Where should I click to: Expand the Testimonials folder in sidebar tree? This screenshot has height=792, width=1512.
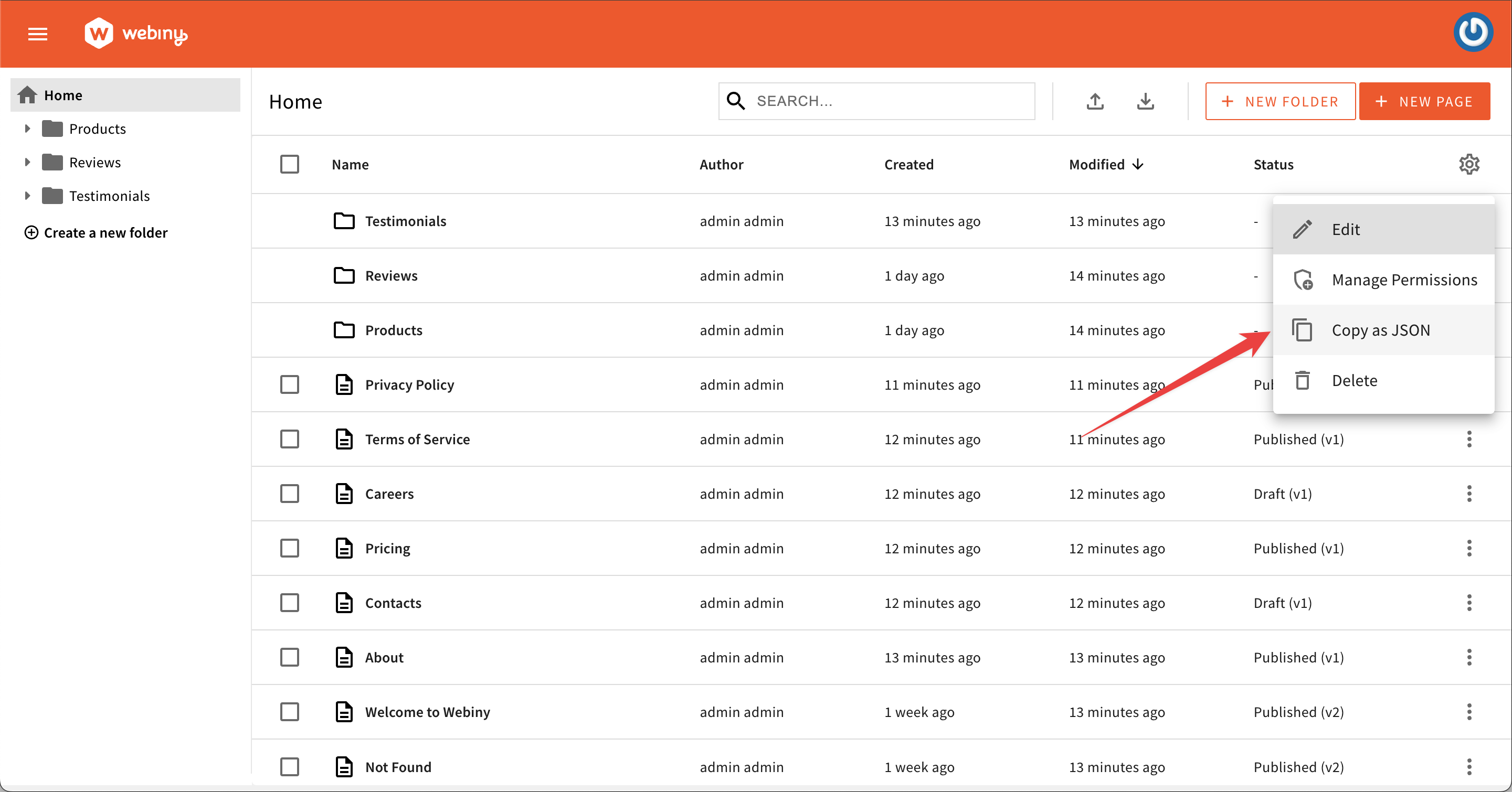click(27, 196)
